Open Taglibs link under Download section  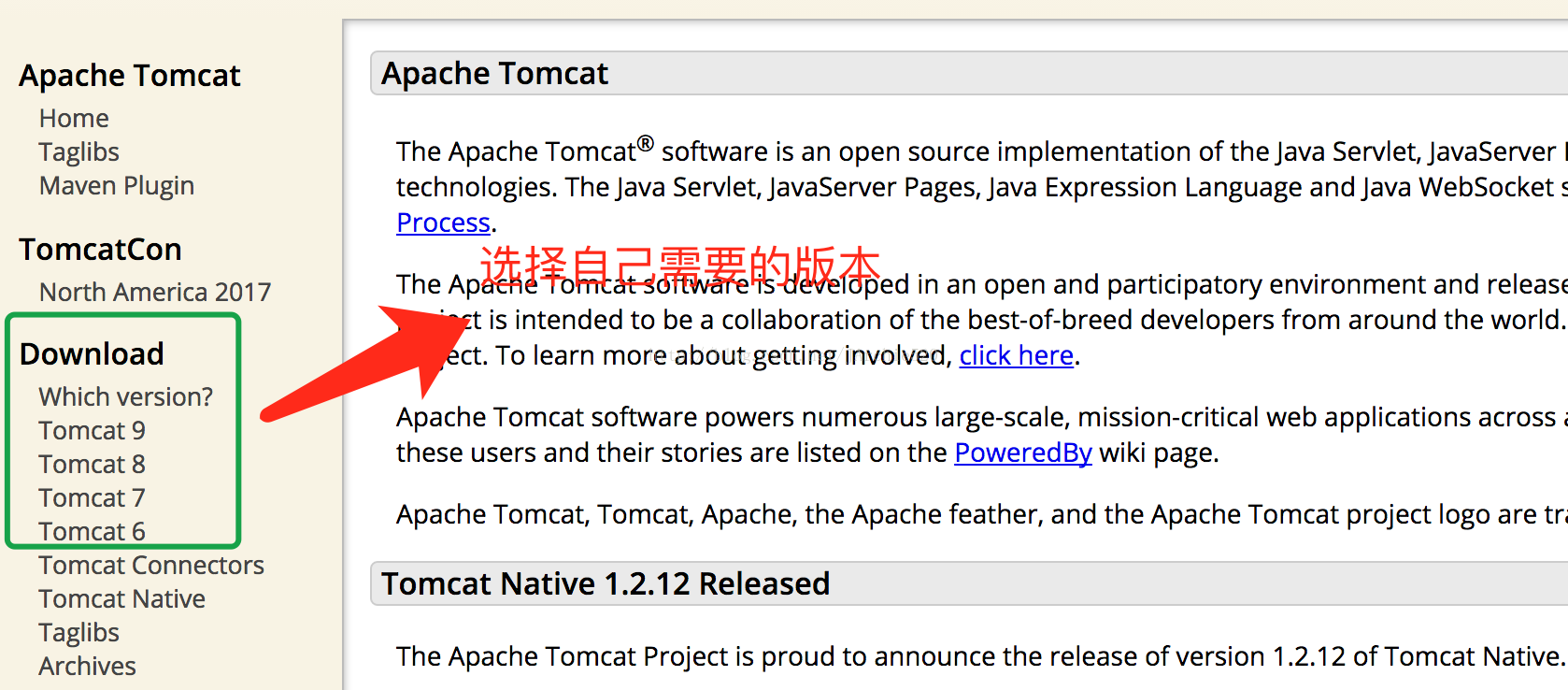pos(78,633)
